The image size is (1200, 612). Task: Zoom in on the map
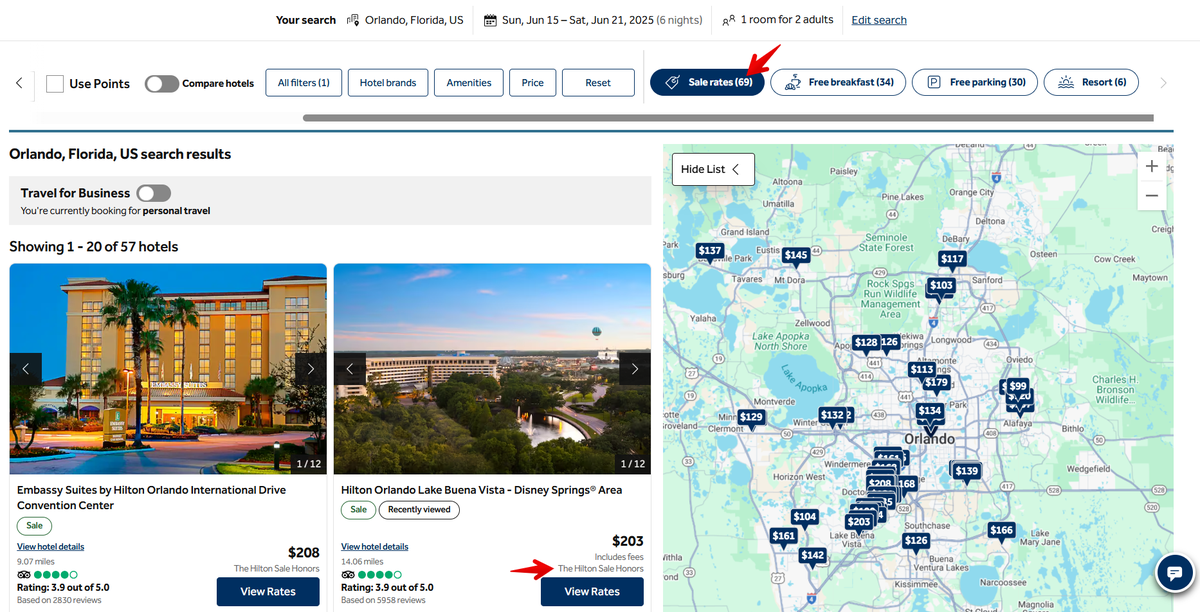click(1152, 166)
